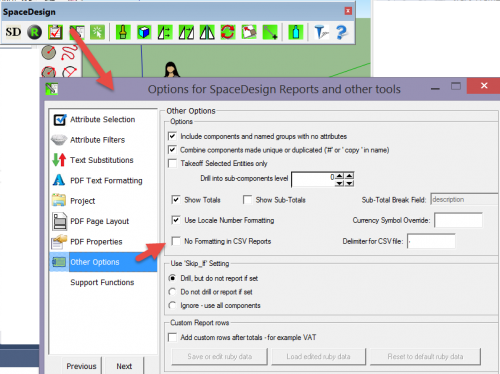Screen dimensions: 500x374
Task: Click the Currency Symbol Override field
Action: (458, 220)
